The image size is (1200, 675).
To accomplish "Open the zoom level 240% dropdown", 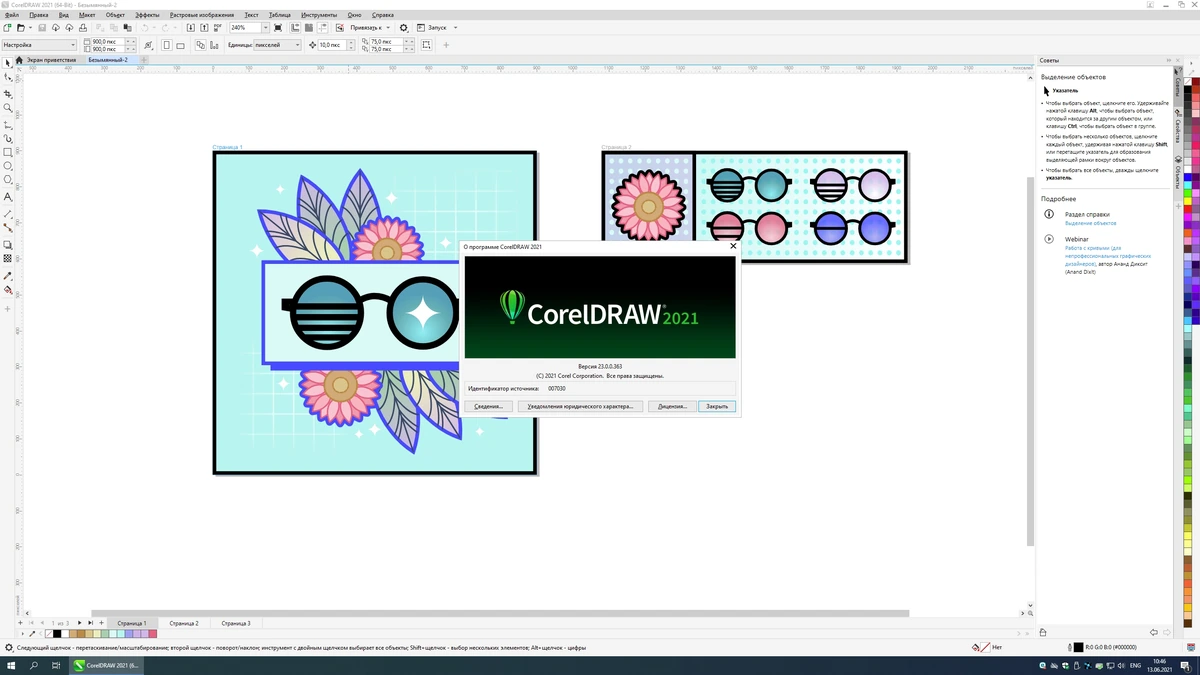I will [266, 28].
